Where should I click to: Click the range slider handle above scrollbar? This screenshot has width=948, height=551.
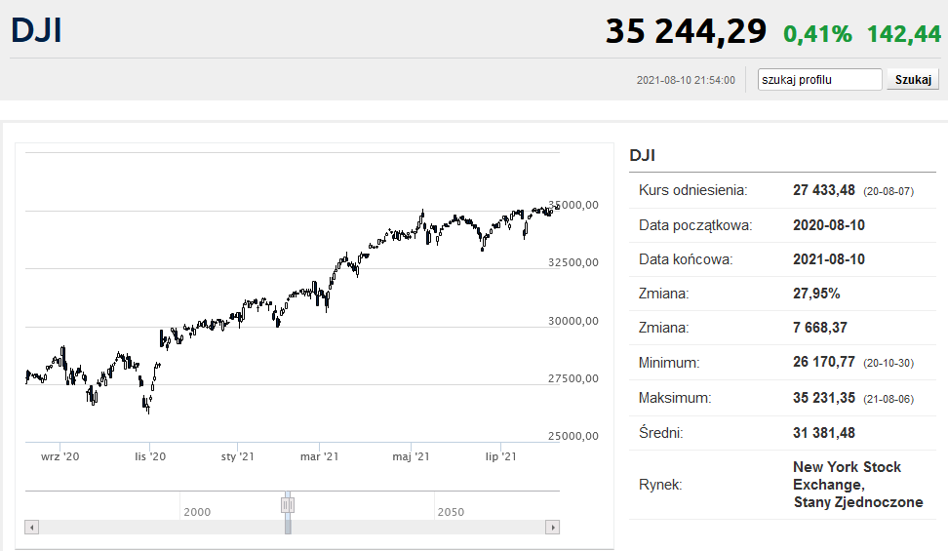(x=288, y=504)
